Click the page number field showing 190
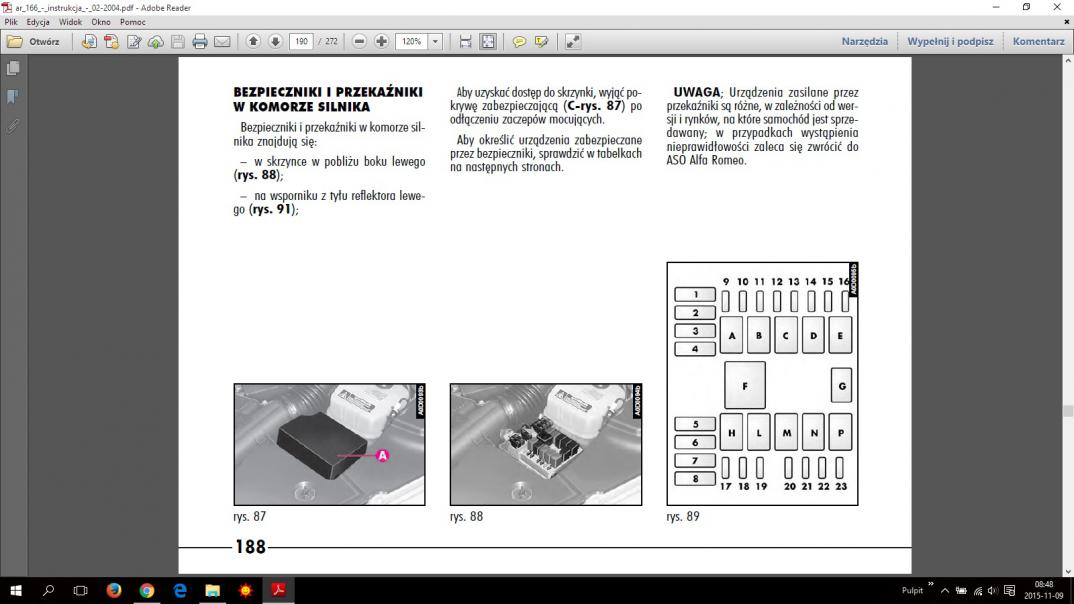1074x604 pixels. tap(301, 42)
